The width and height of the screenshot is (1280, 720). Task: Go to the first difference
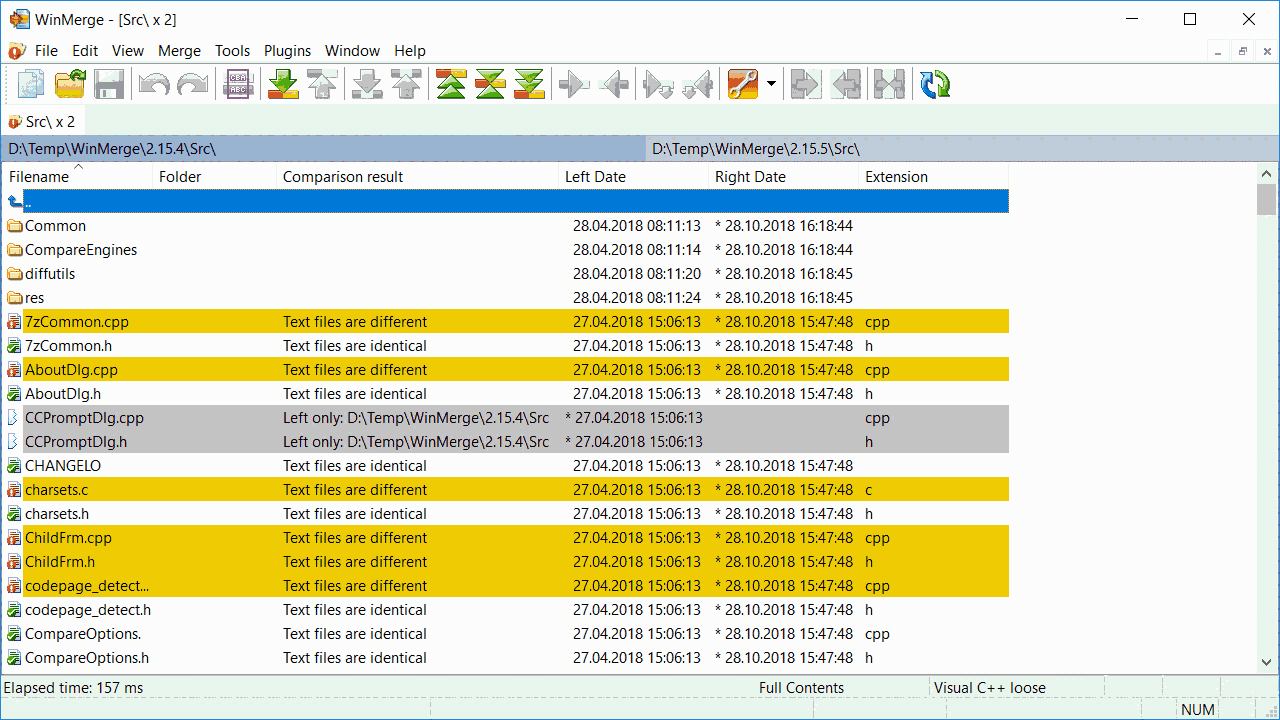[450, 84]
